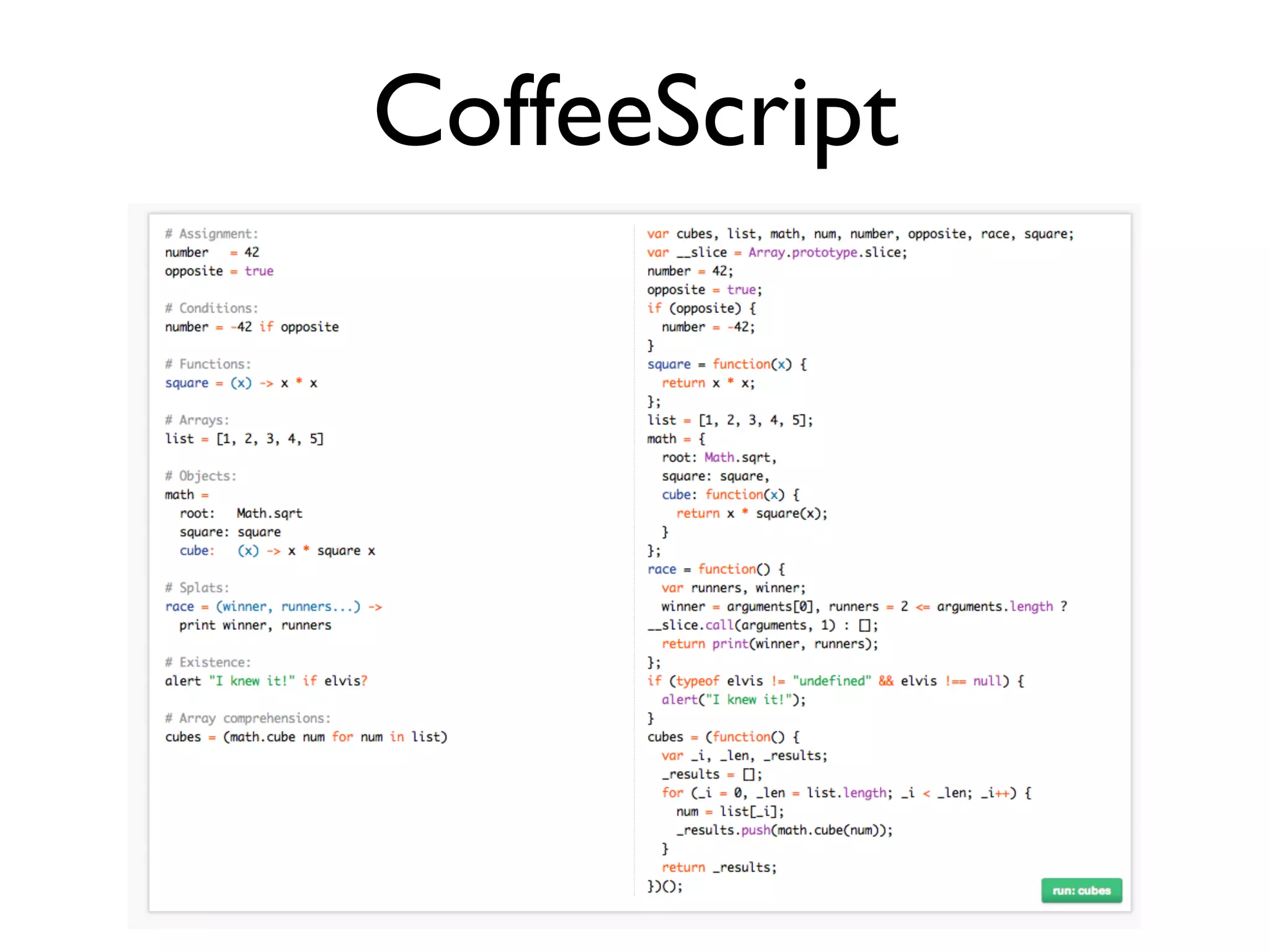Screen dimensions: 1270x952
Task: Click 'cubes = (function() {' line
Action: 723,737
